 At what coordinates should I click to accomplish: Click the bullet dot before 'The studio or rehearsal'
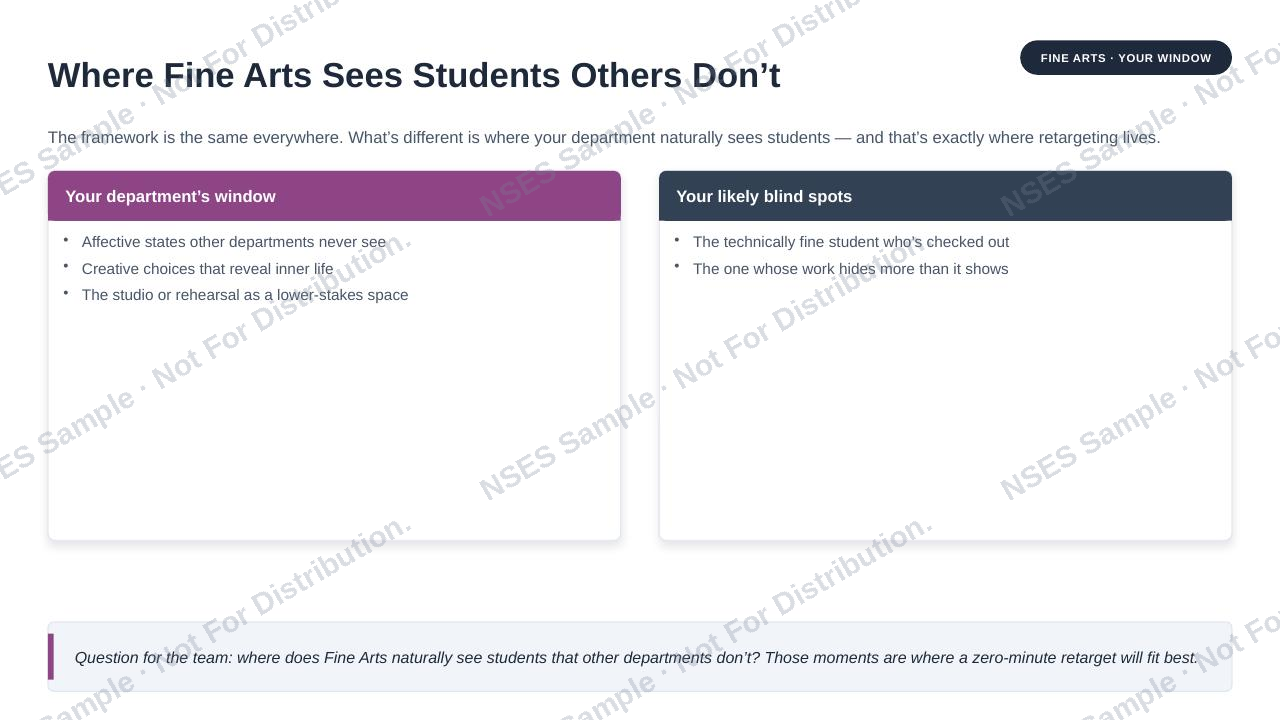(66, 293)
